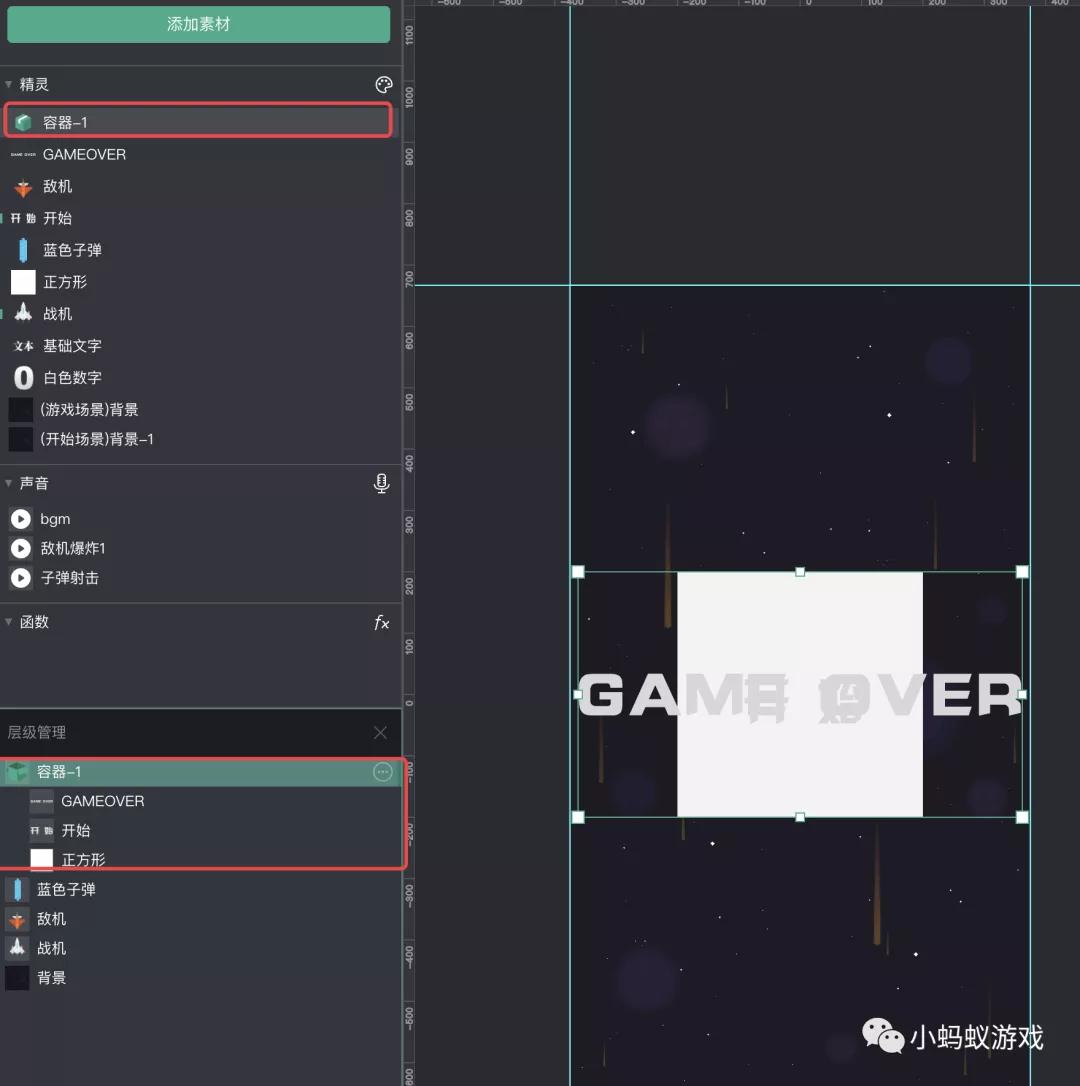The image size is (1080, 1086).
Task: Click the 正方形 white square swatch
Action: pyautogui.click(x=22, y=282)
